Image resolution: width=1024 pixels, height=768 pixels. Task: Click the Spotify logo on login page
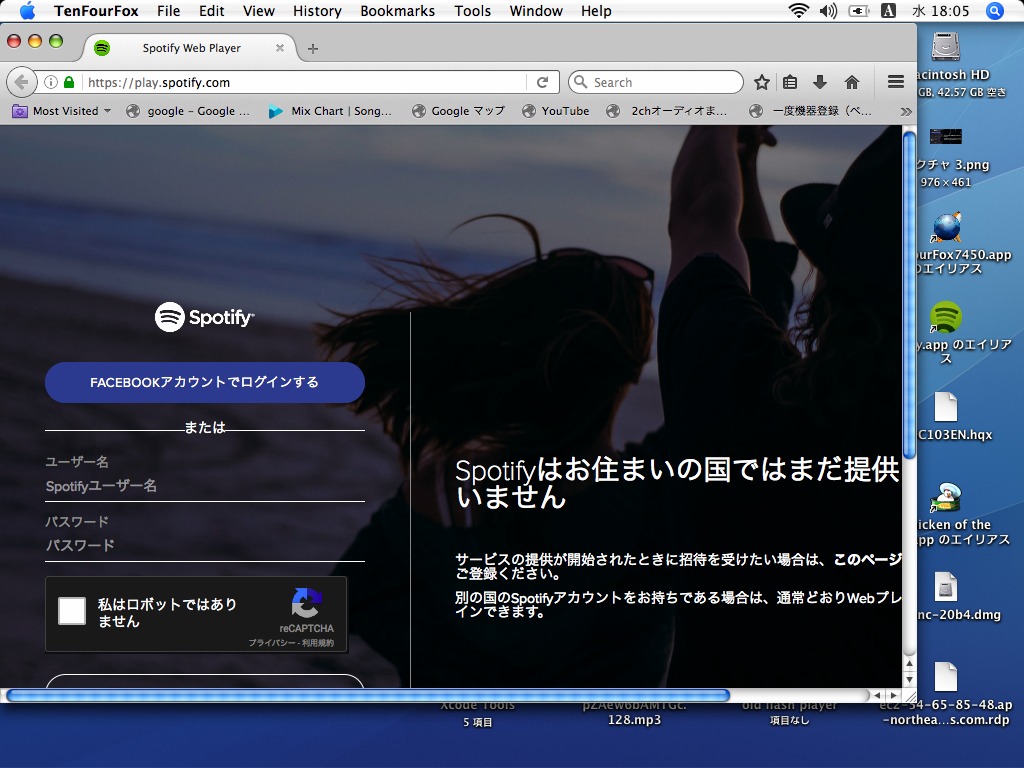coord(204,317)
